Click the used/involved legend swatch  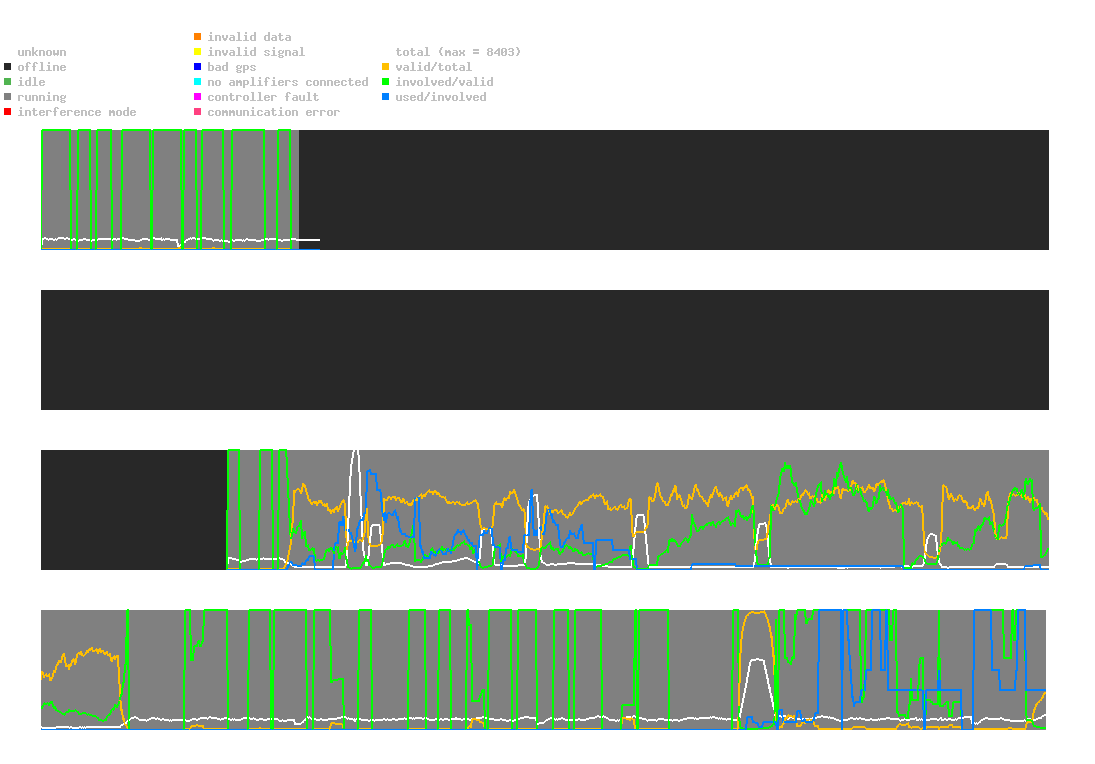[385, 97]
